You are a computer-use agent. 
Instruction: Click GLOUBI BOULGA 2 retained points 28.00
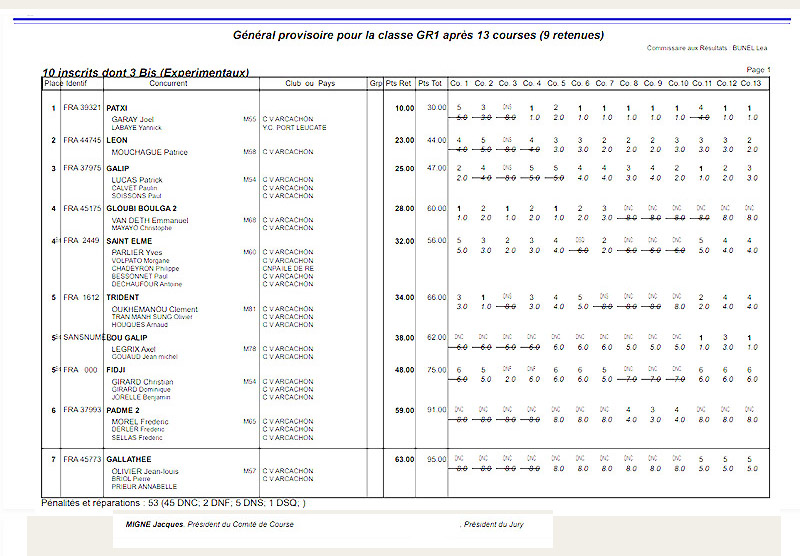click(x=405, y=209)
